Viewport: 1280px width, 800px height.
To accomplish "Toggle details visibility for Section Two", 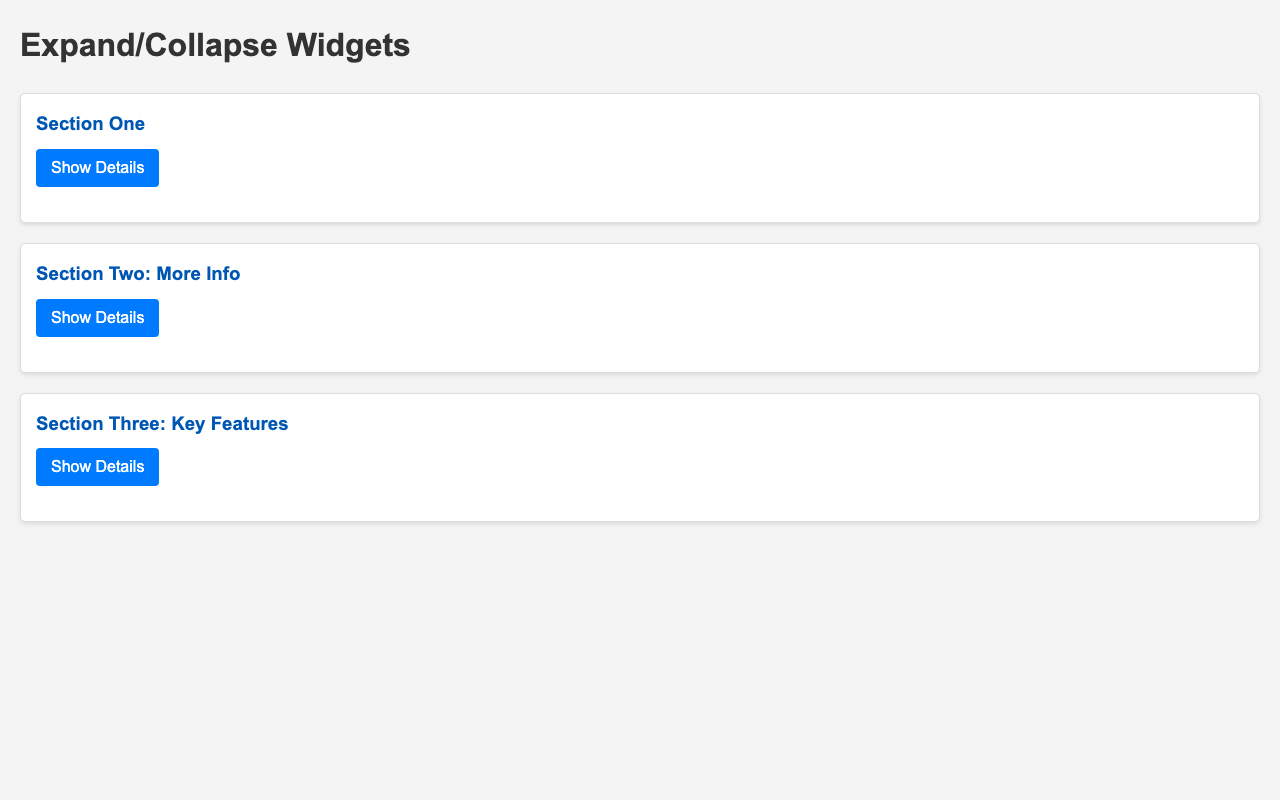I will pyautogui.click(x=97, y=318).
